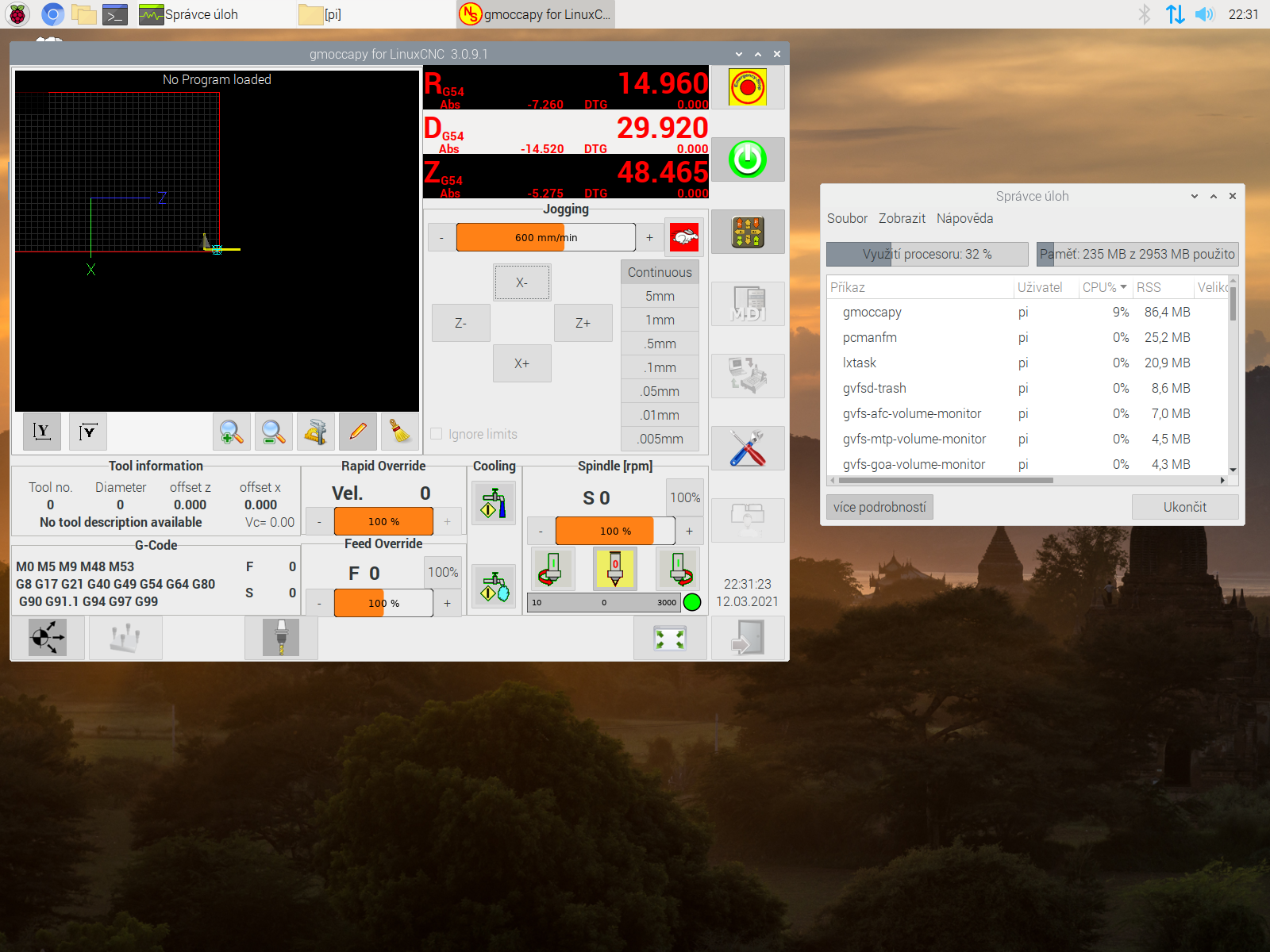Open the Zobrazit menu
The height and width of the screenshot is (952, 1270).
(x=902, y=218)
